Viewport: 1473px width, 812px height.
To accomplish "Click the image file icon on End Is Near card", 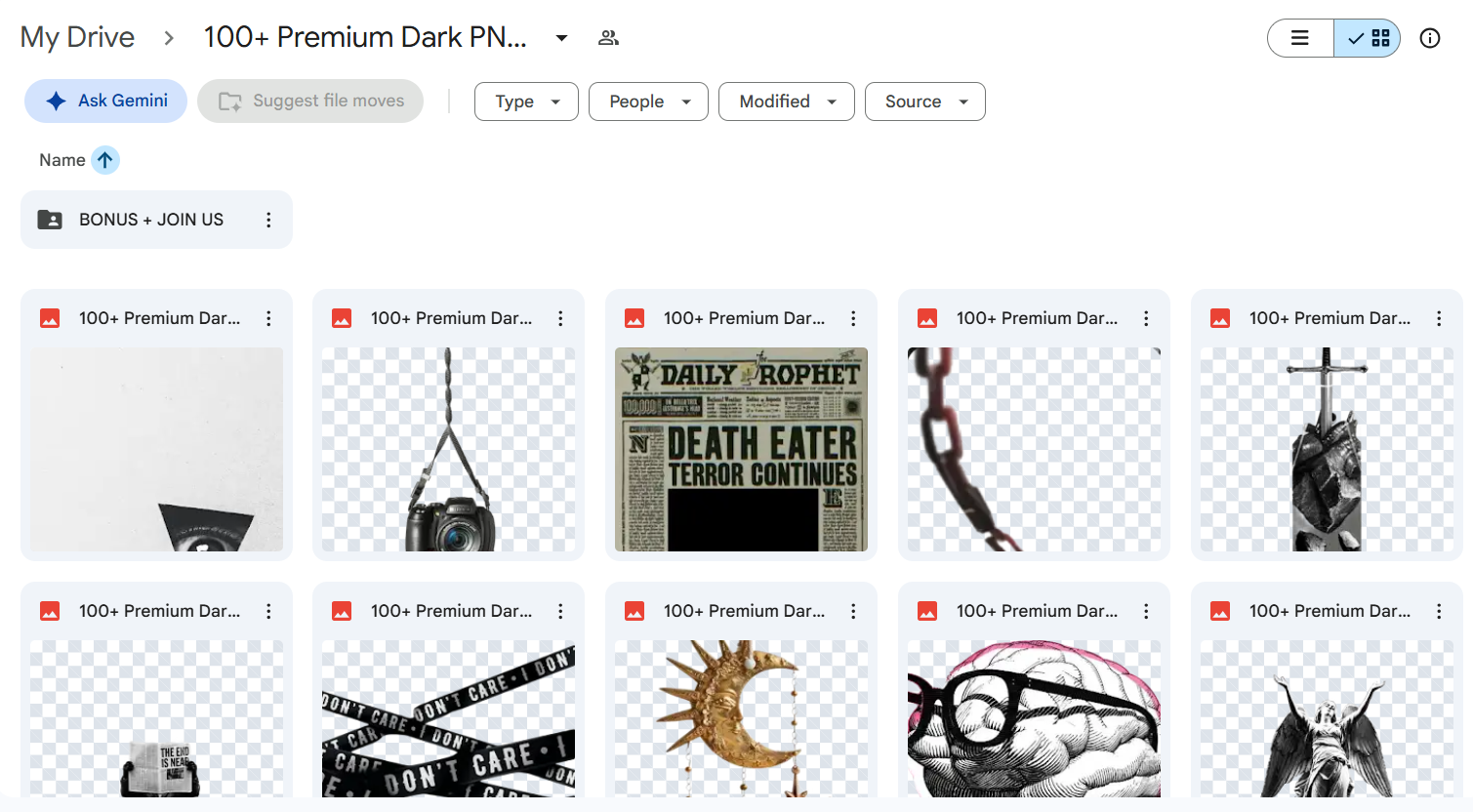I will (x=50, y=611).
